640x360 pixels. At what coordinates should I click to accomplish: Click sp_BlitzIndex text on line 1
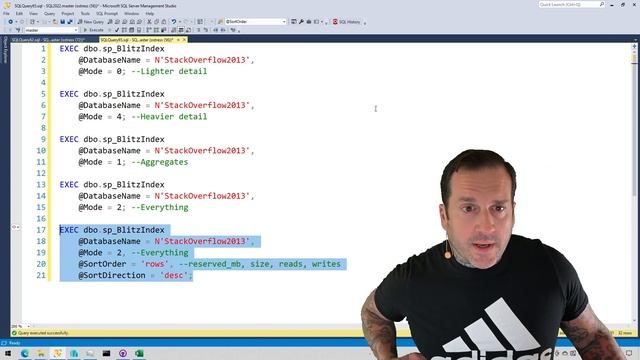pyautogui.click(x=133, y=49)
